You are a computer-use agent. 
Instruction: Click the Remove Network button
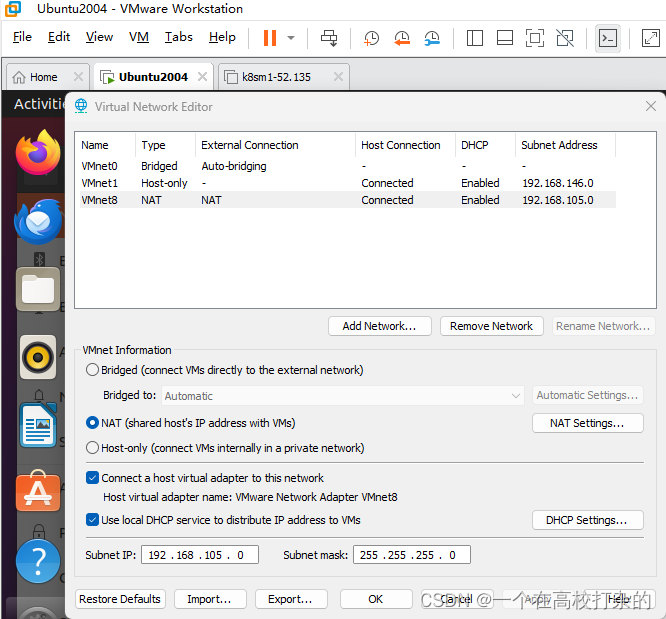[x=491, y=326]
